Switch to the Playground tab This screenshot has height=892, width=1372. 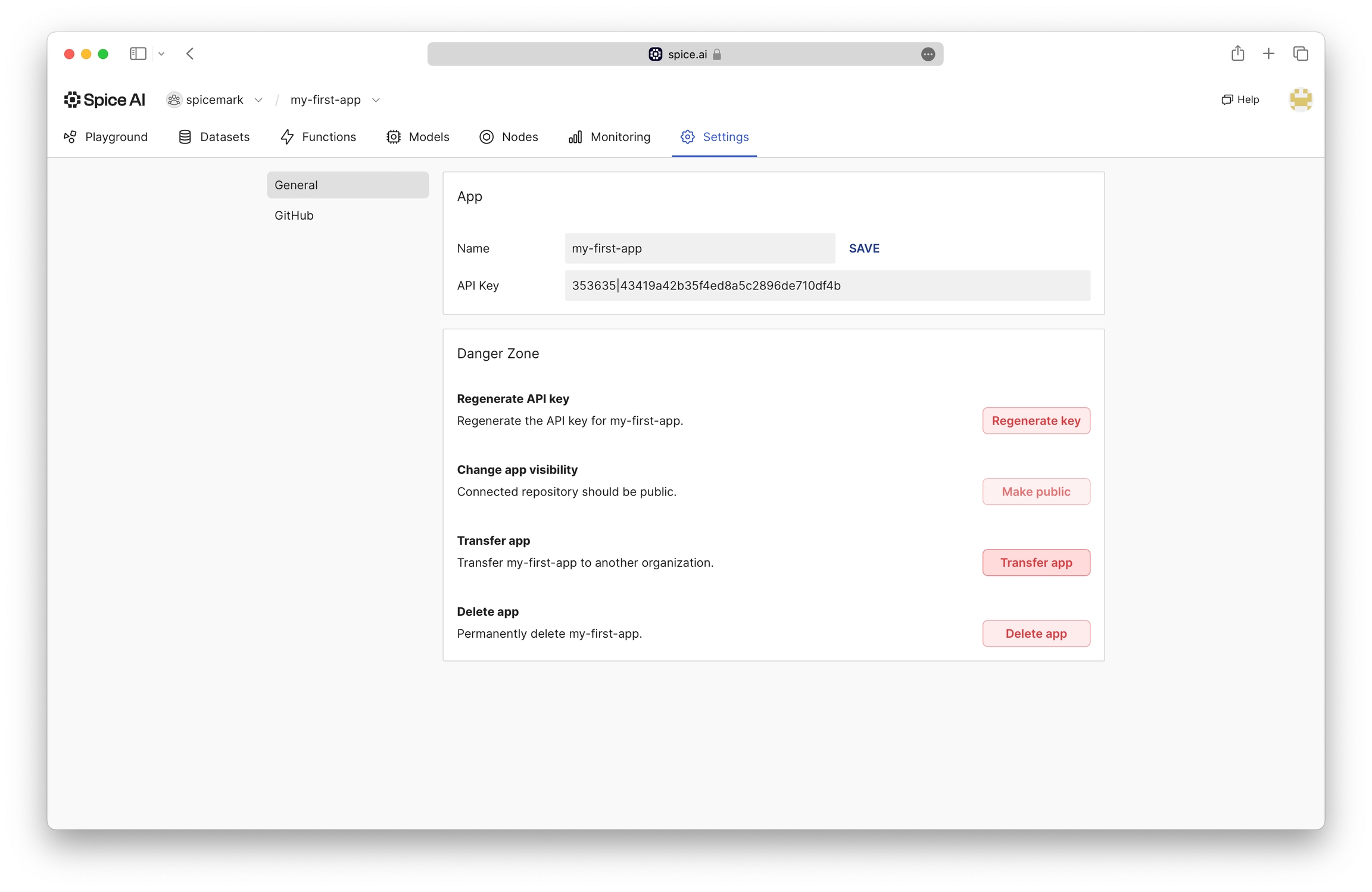[105, 137]
